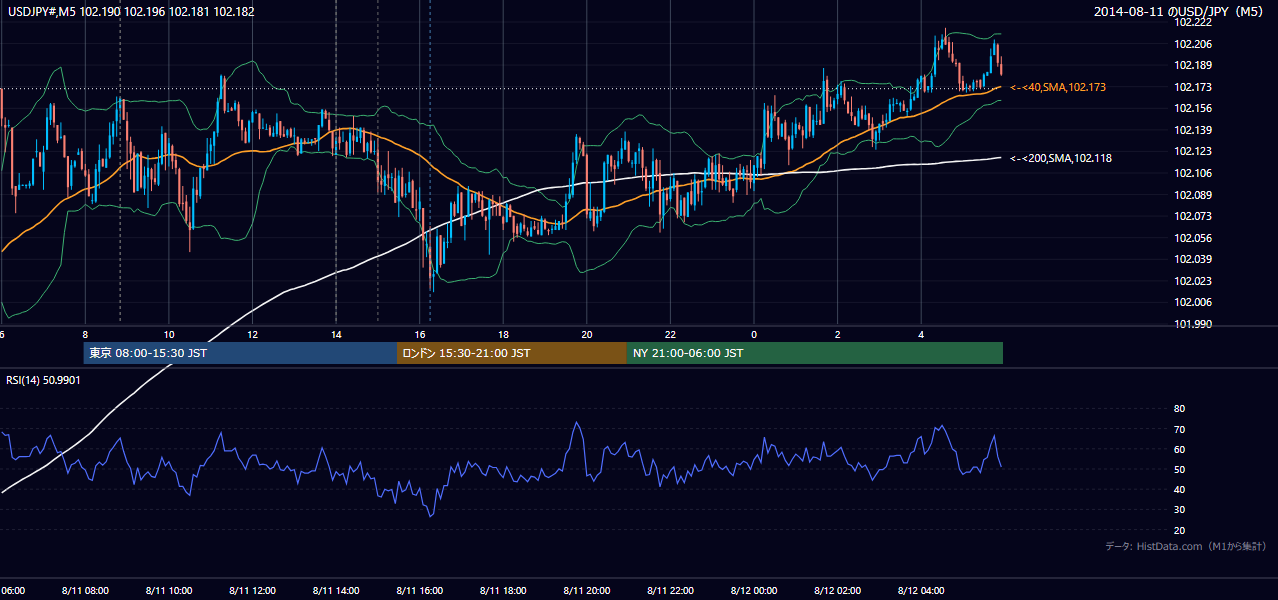Click the 102.073 price axis label
The image size is (1278, 600).
tap(1195, 216)
